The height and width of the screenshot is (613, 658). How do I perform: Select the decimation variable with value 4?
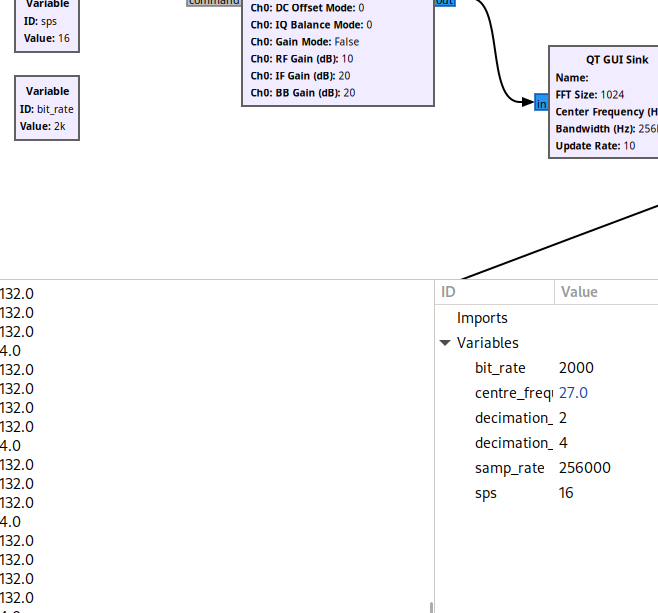coord(513,443)
